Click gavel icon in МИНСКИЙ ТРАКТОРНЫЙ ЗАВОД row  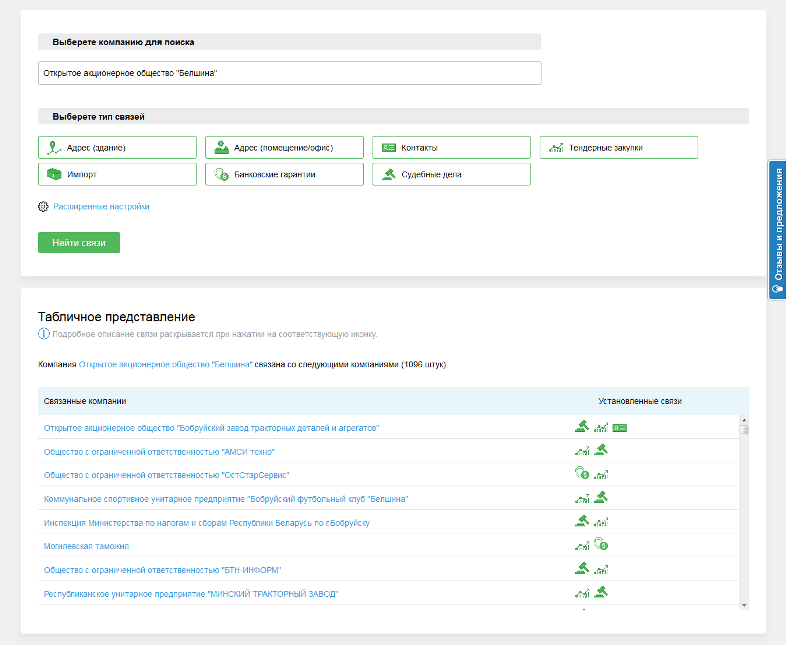pos(601,592)
